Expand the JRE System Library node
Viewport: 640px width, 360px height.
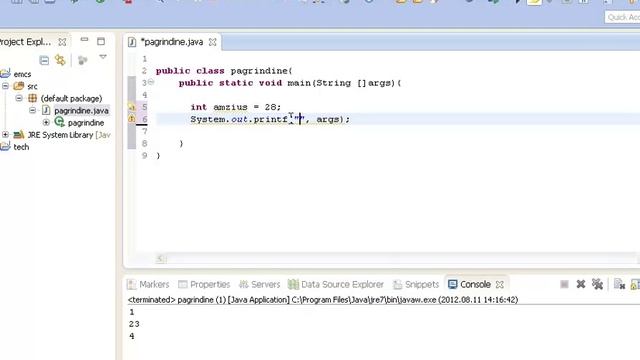pos(5,134)
